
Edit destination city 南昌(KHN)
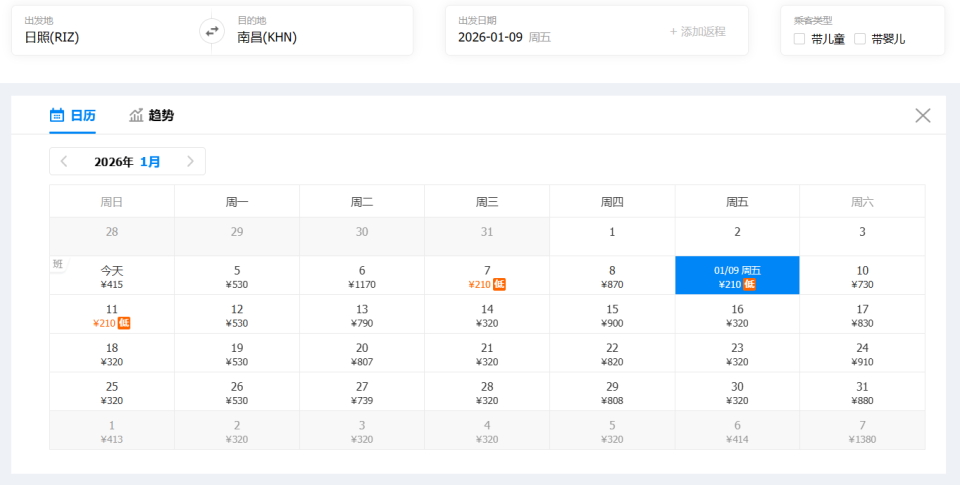coord(267,37)
